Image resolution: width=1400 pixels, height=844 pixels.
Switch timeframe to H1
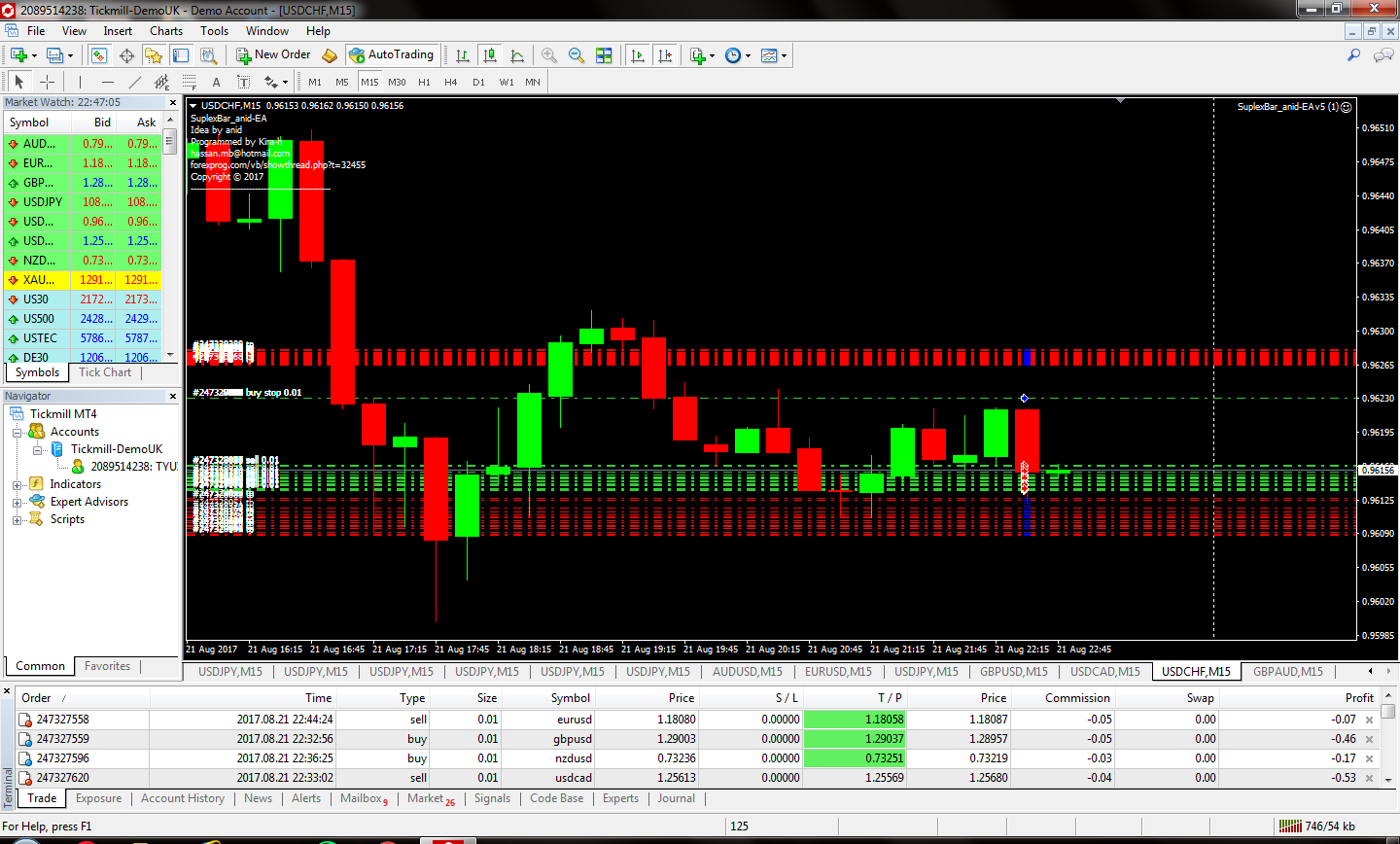[x=424, y=83]
